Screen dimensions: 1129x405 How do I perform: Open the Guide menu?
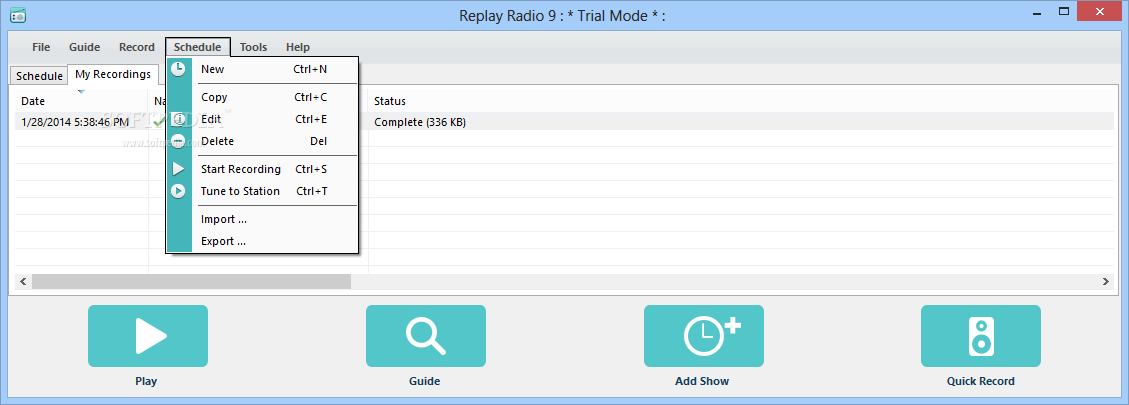[x=84, y=47]
